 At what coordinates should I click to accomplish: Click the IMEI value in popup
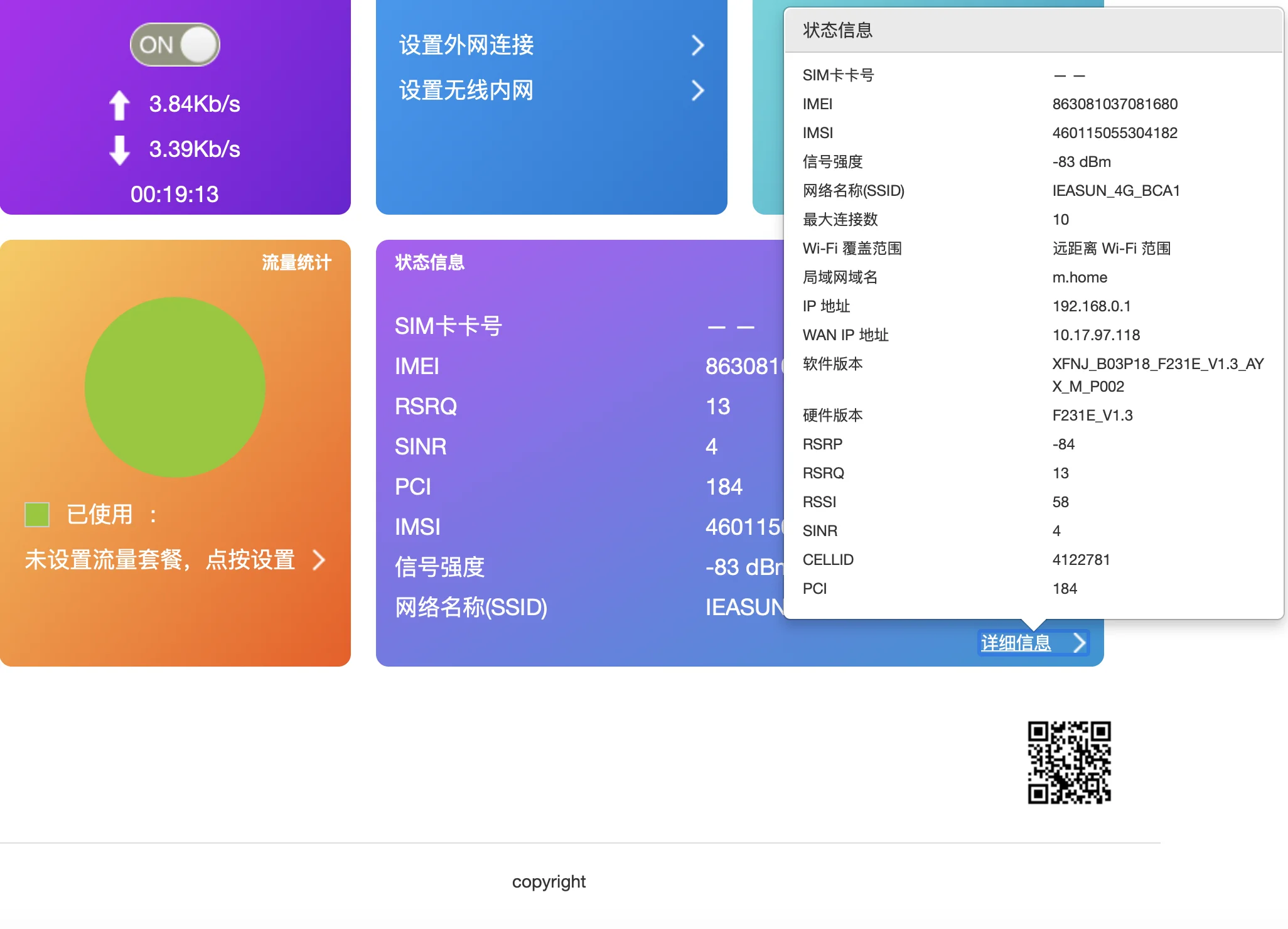point(1115,104)
